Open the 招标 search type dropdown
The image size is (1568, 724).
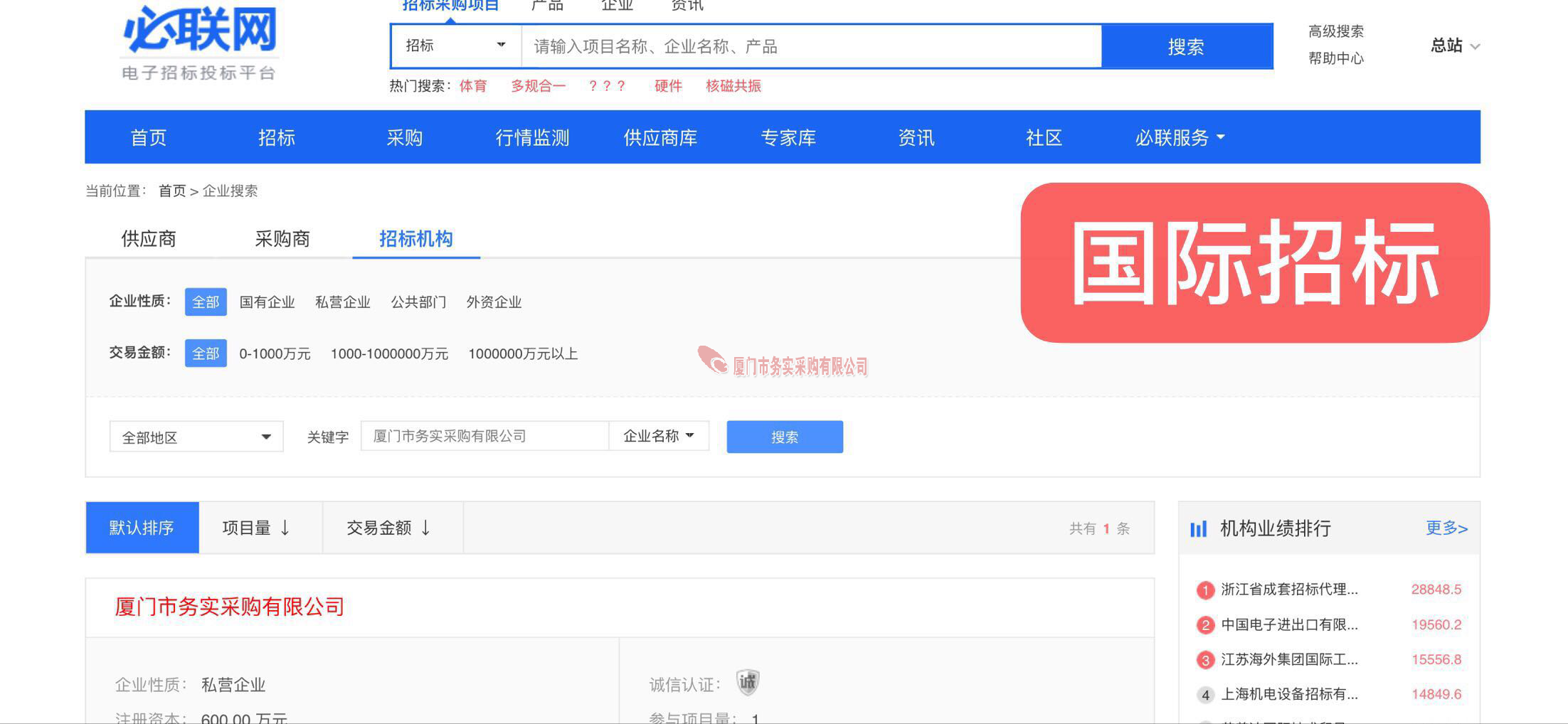coord(455,46)
